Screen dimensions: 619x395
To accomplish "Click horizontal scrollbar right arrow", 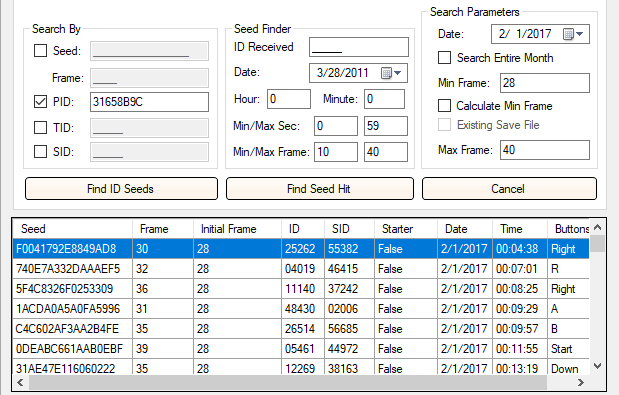I will (580, 382).
